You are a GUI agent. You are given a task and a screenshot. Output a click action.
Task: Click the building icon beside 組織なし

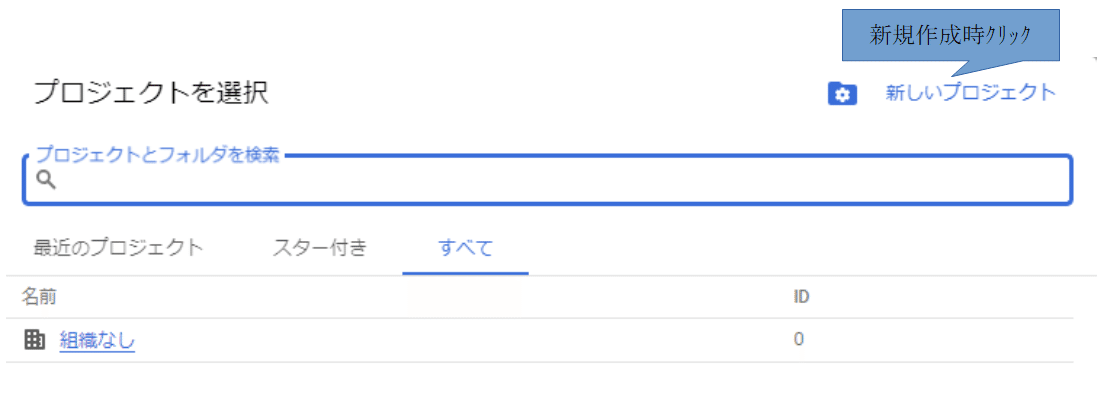point(34,340)
